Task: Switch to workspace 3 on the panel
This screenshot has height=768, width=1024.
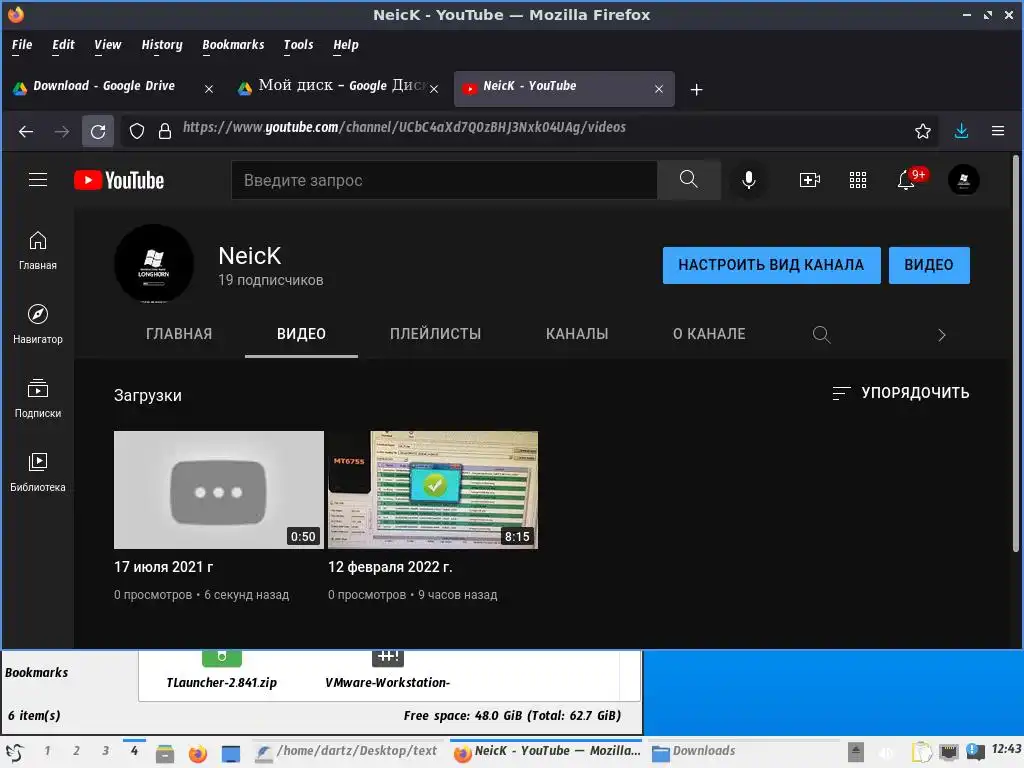Action: click(x=106, y=751)
